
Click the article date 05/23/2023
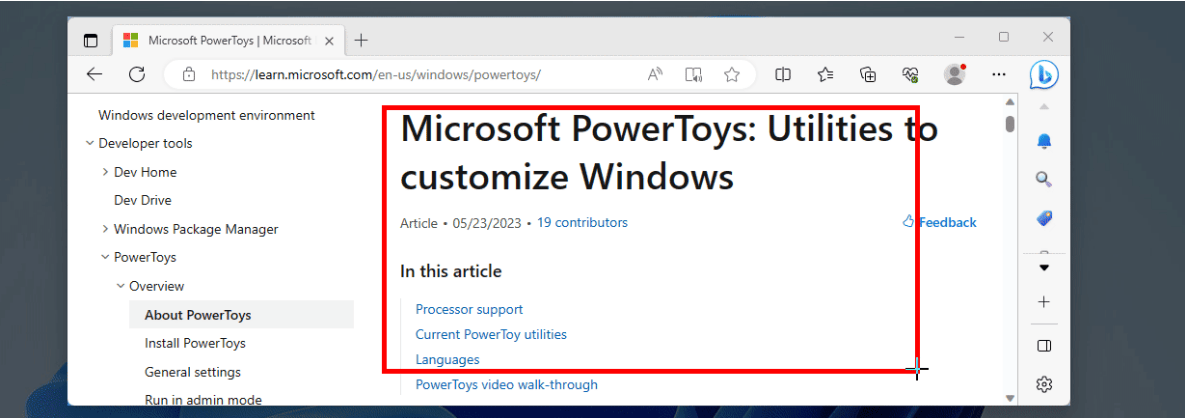pyautogui.click(x=487, y=222)
